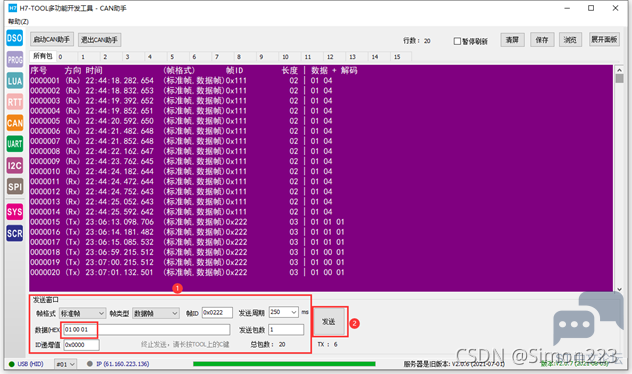Select the LUA sidebar icon

[x=15, y=81]
